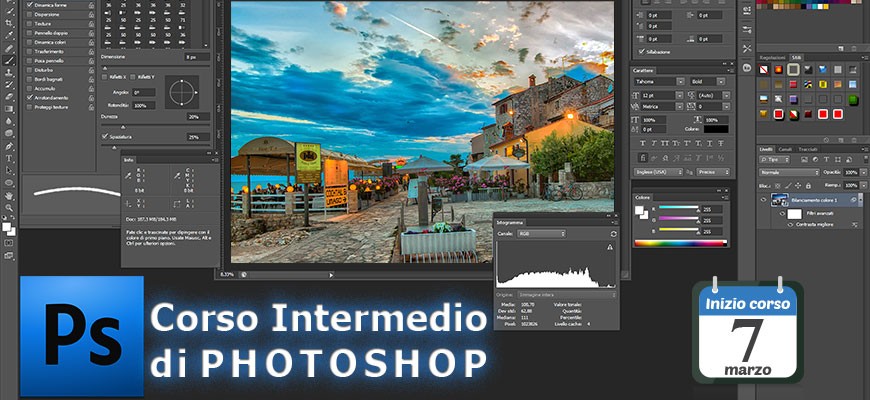This screenshot has height=400, width=870.
Task: Enable the Texture brush option checkbox
Action: [x=29, y=24]
